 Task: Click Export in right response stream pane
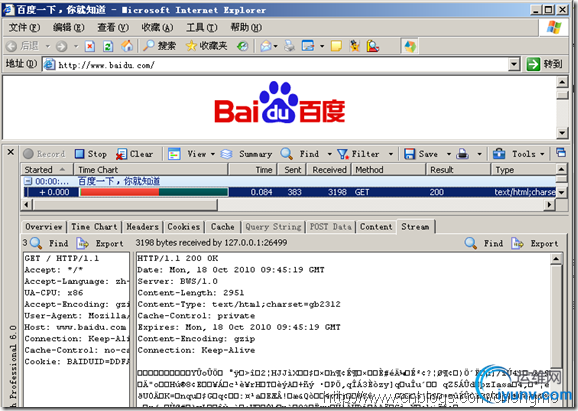click(535, 243)
